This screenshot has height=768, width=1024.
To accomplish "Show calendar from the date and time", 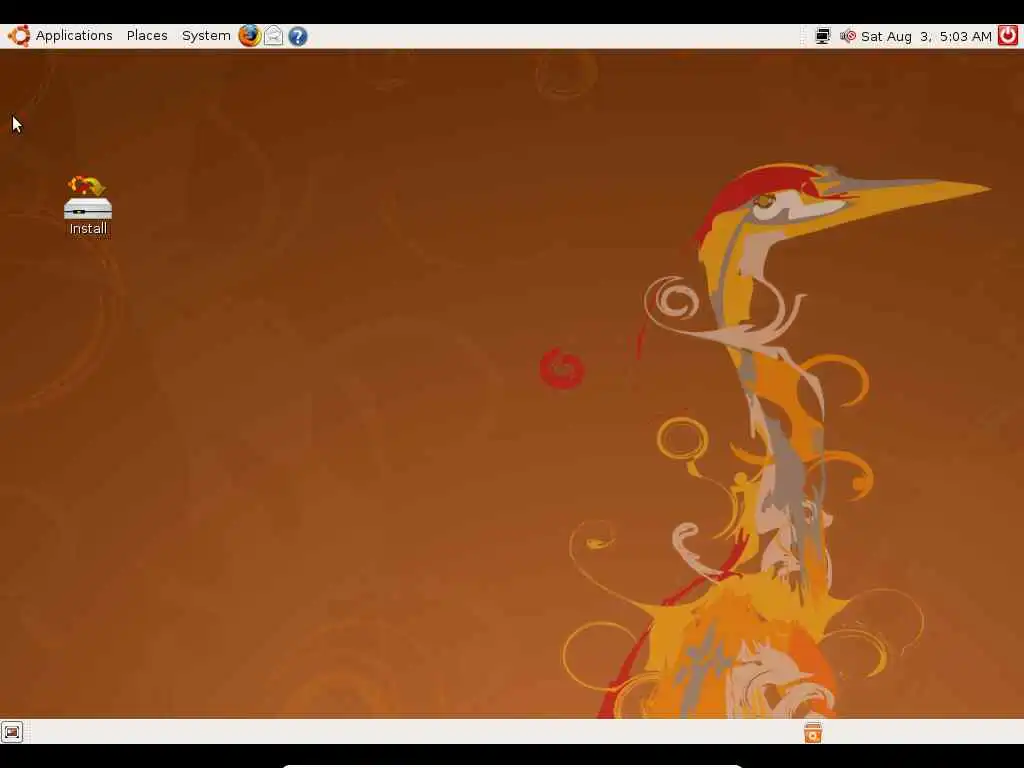I will 926,37.
